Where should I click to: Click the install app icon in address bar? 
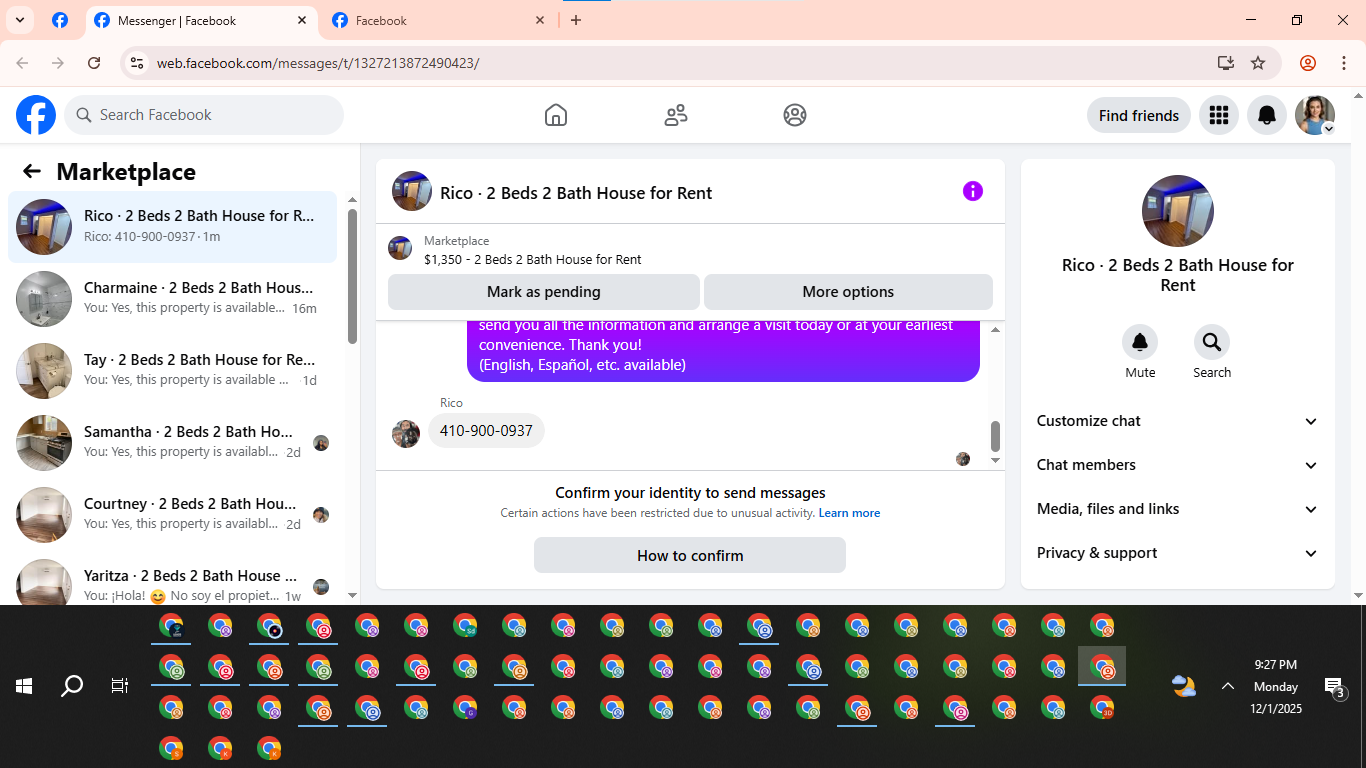tap(1226, 63)
